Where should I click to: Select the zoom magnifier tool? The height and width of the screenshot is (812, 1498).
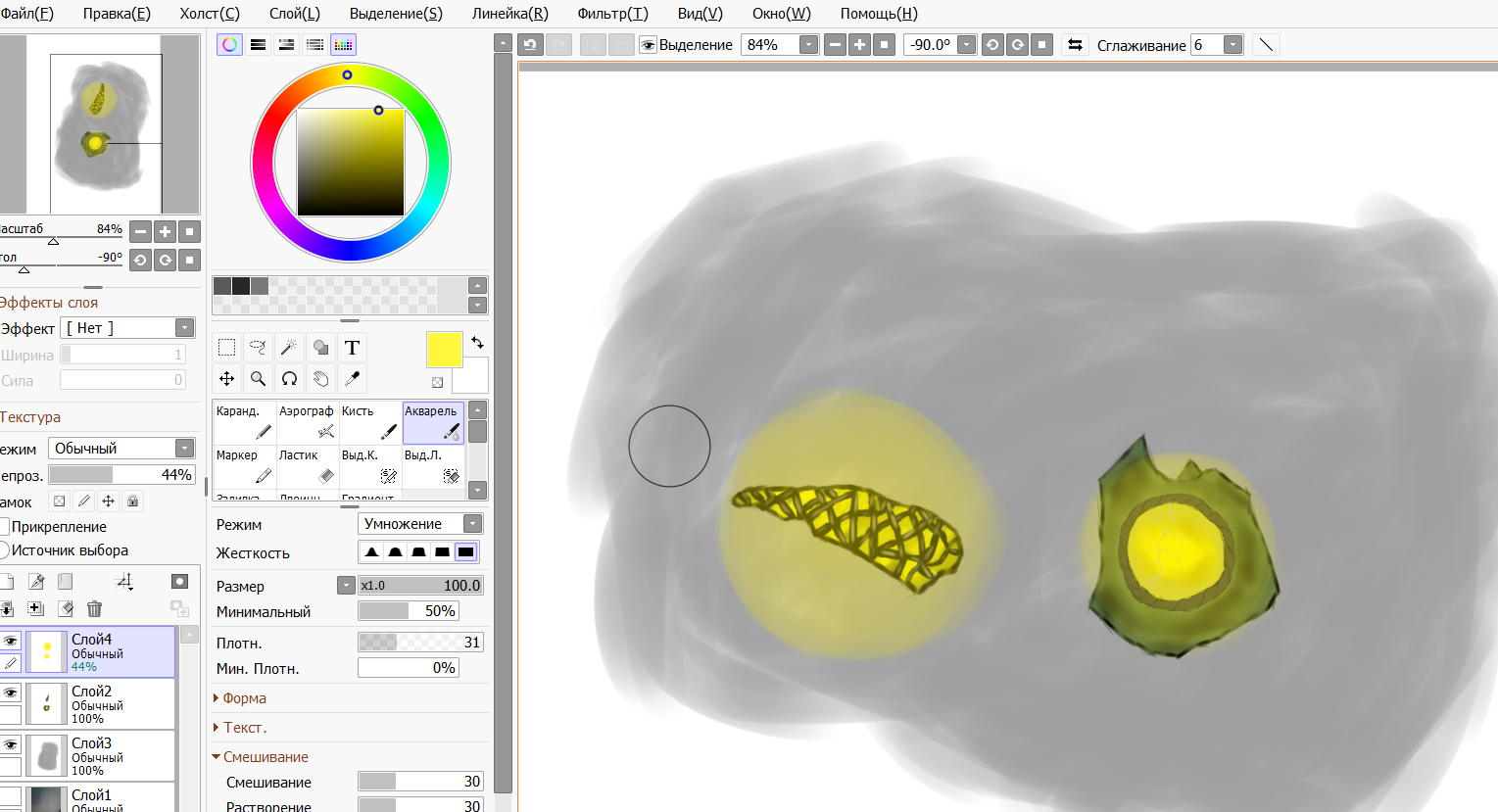point(258,378)
